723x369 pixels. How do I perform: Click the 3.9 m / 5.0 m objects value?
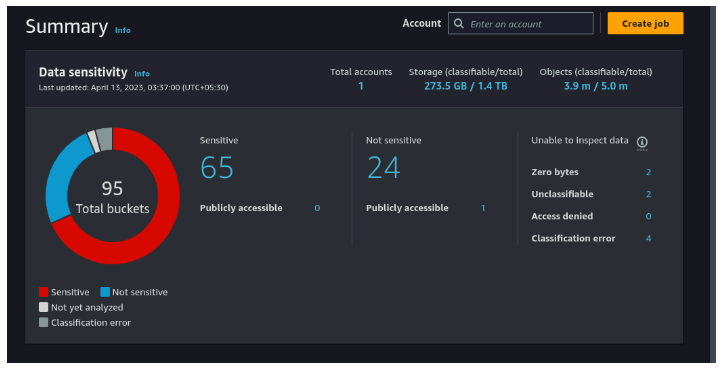point(596,86)
